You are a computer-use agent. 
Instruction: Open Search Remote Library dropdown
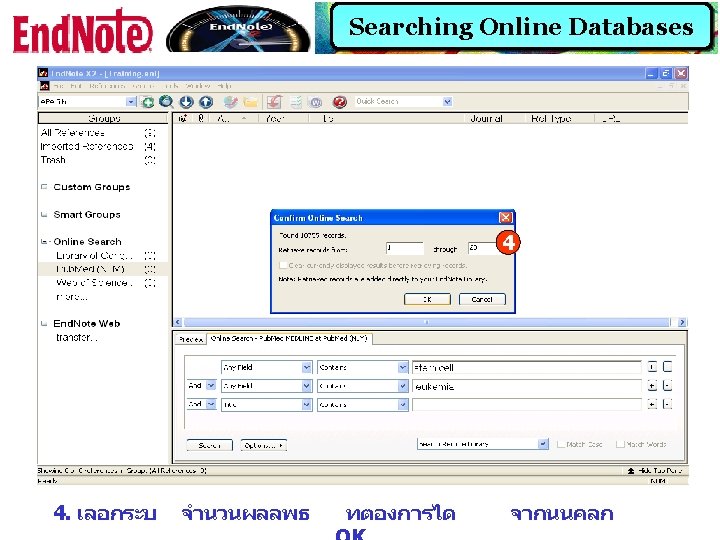[543, 444]
